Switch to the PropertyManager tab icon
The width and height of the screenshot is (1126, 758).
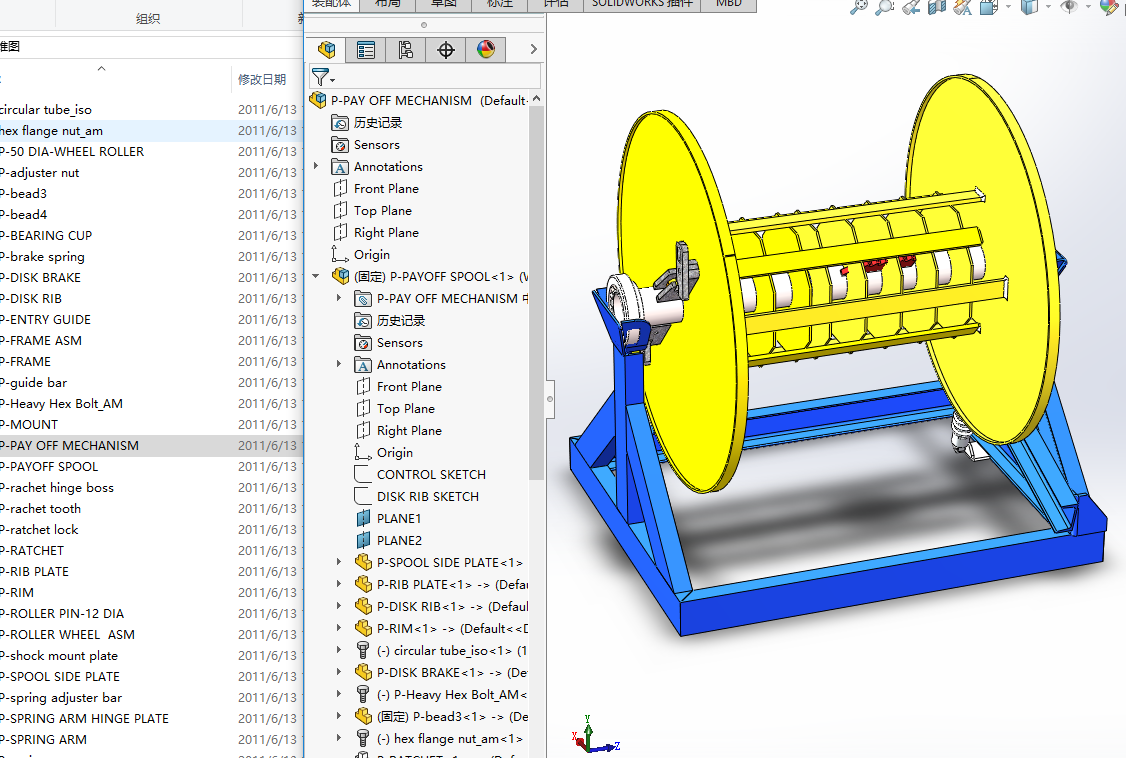pos(366,50)
